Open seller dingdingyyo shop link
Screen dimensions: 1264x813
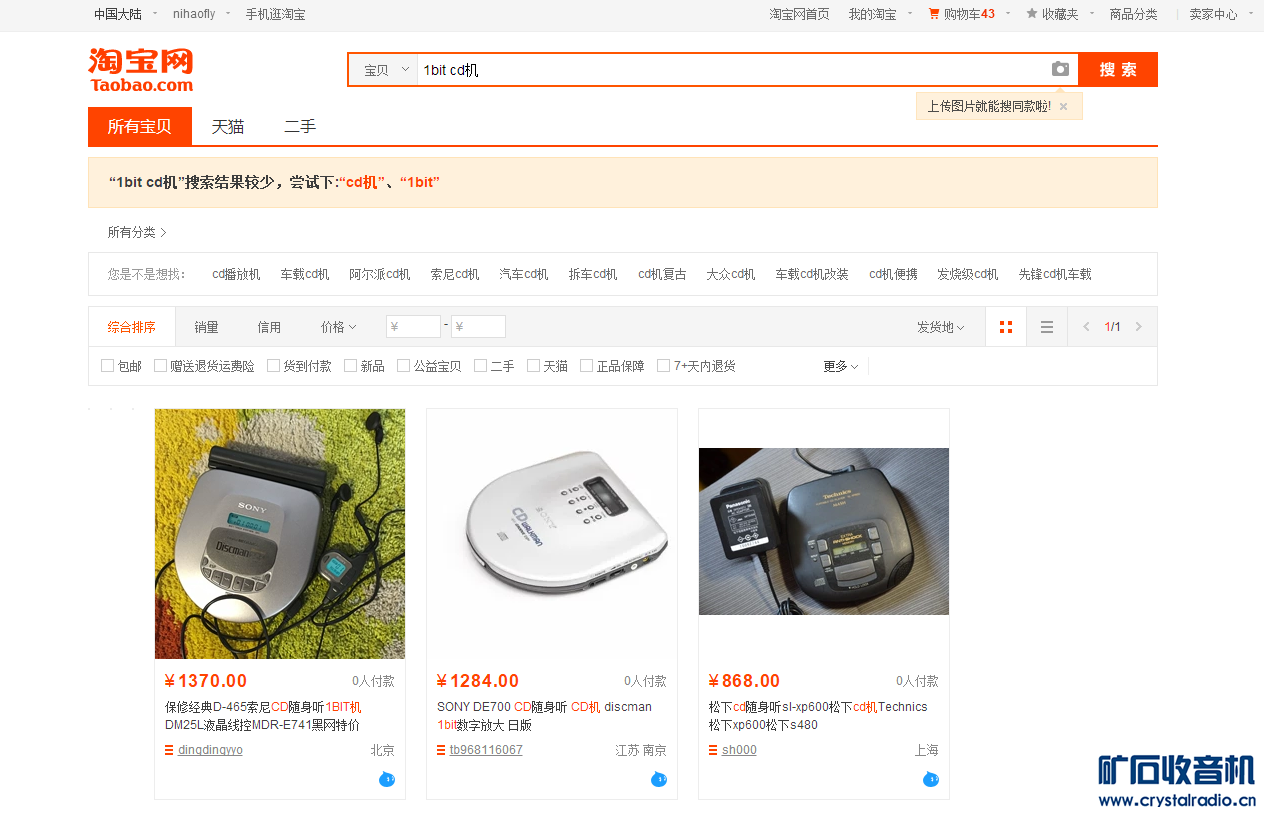(x=210, y=750)
